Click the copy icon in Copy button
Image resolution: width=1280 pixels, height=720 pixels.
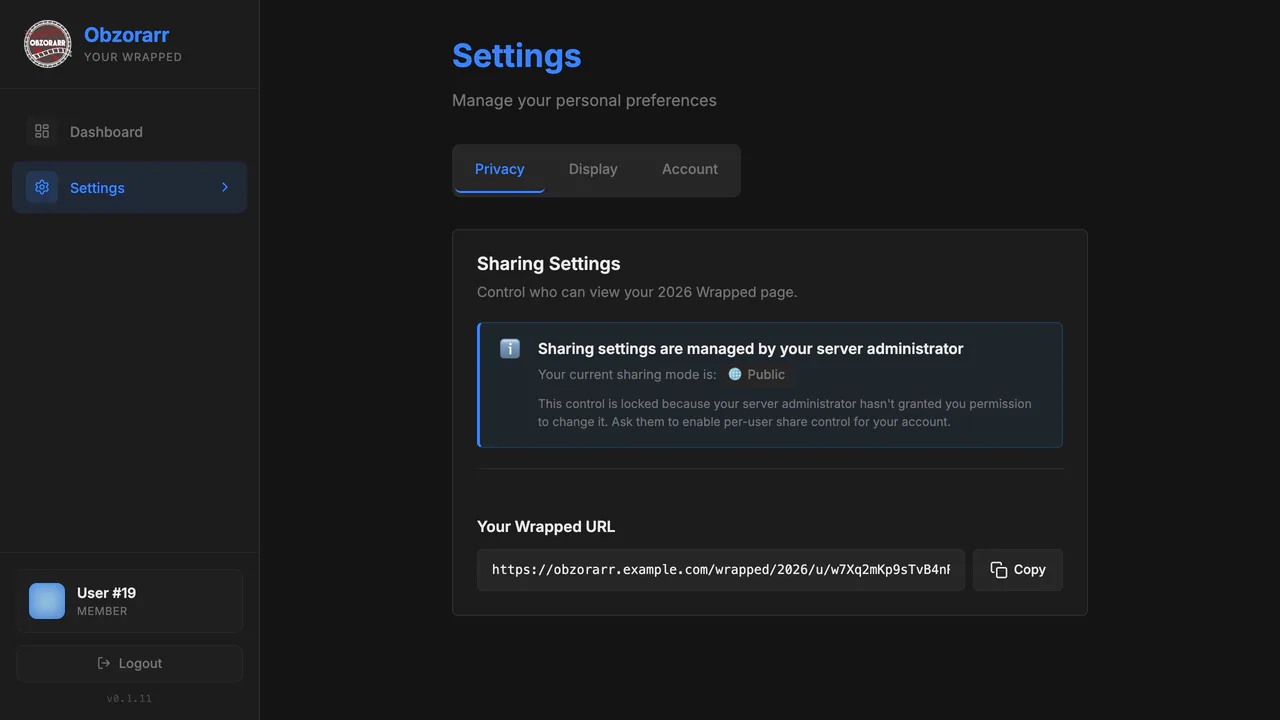coord(999,570)
